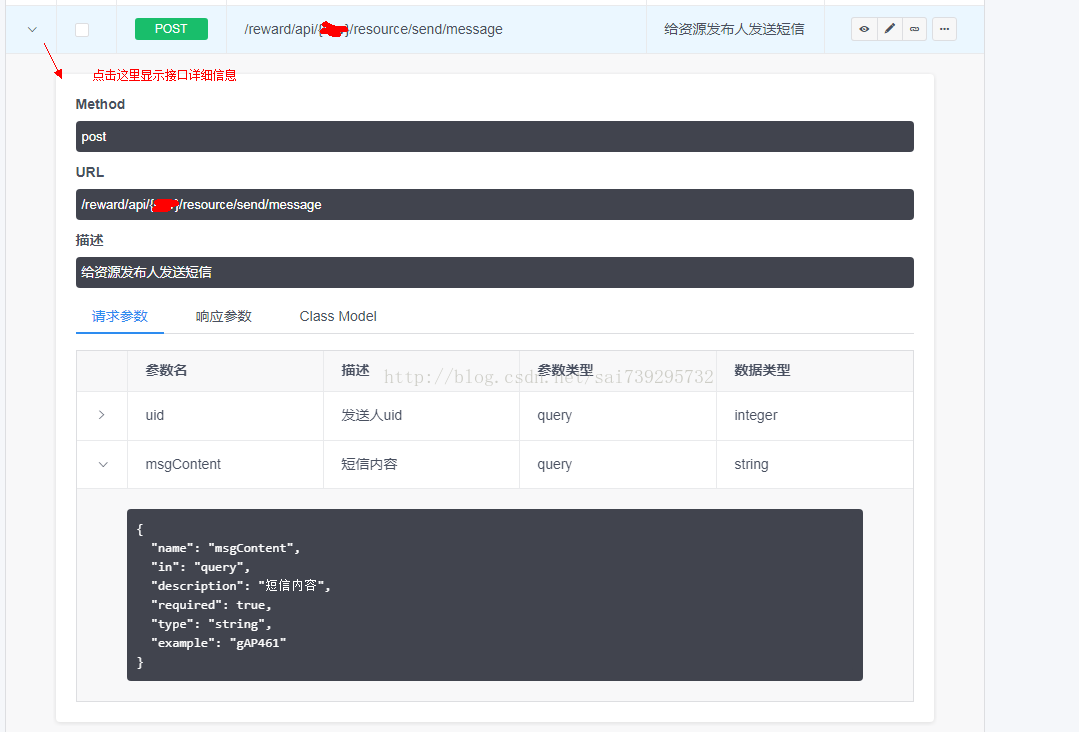Screen dimensions: 1079x732
Task: Click the Method label above post field
Action: click(x=100, y=104)
